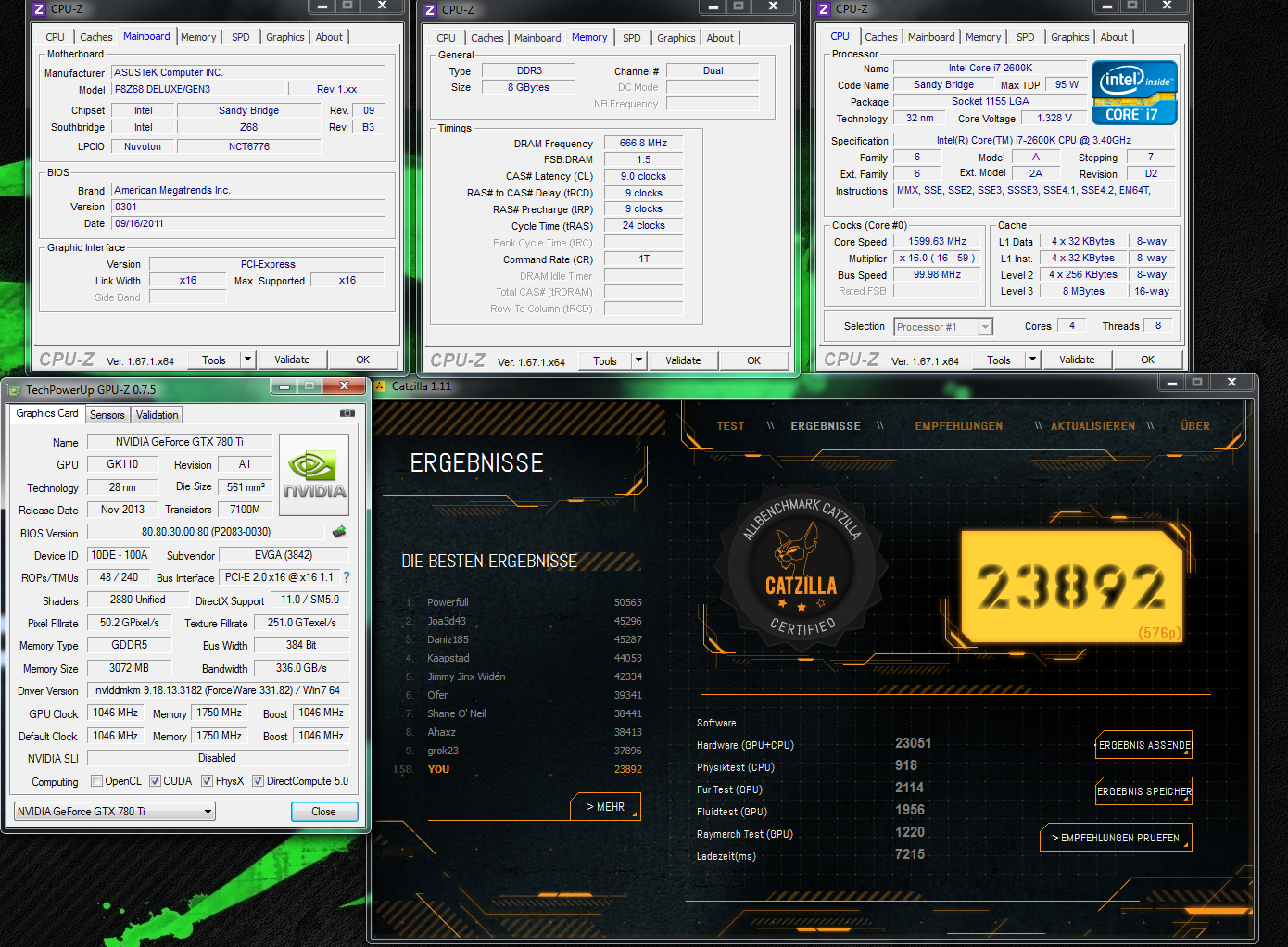Screen dimensions: 1288x947
Task: Click ERGEBNIS ABSENDEN button
Action: click(x=1143, y=745)
